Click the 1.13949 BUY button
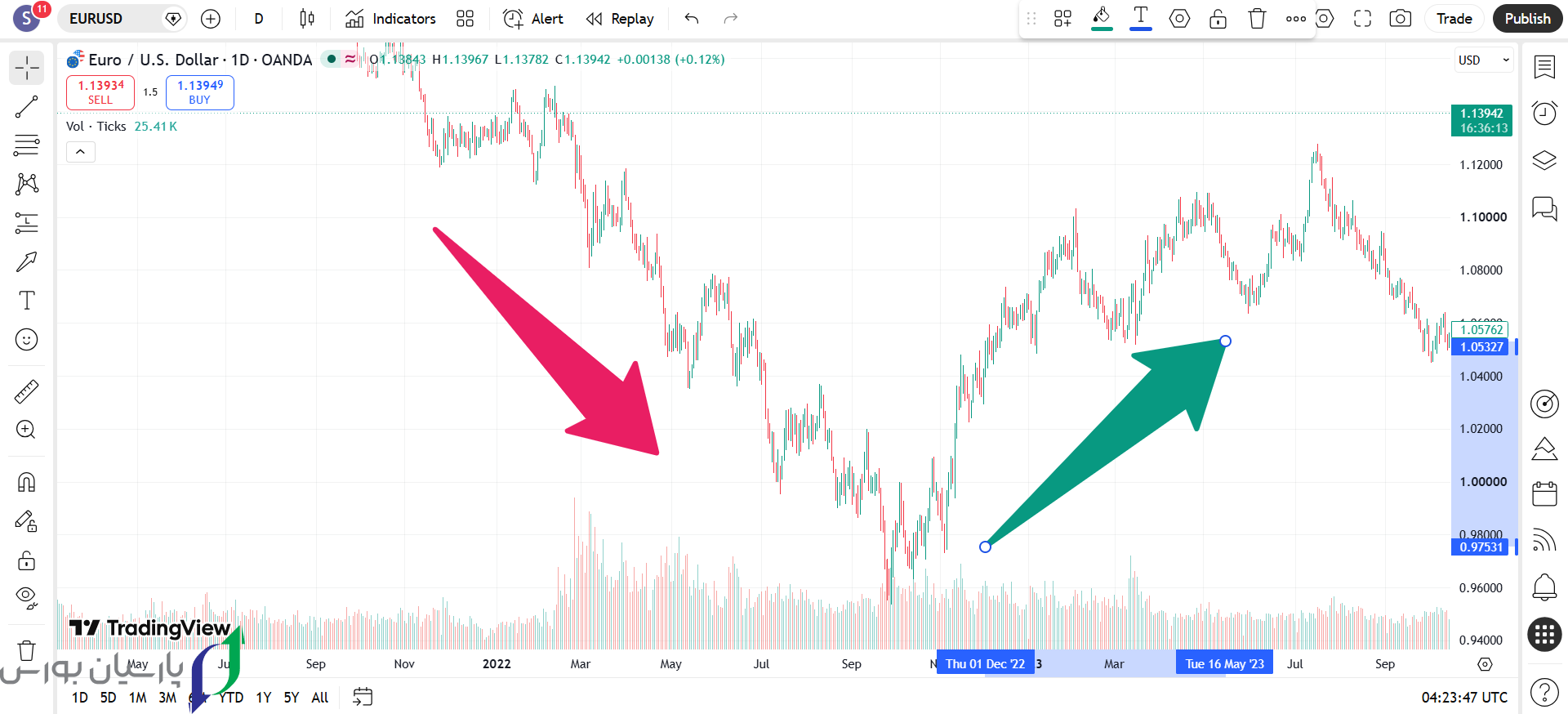This screenshot has height=714, width=1568. pyautogui.click(x=200, y=92)
